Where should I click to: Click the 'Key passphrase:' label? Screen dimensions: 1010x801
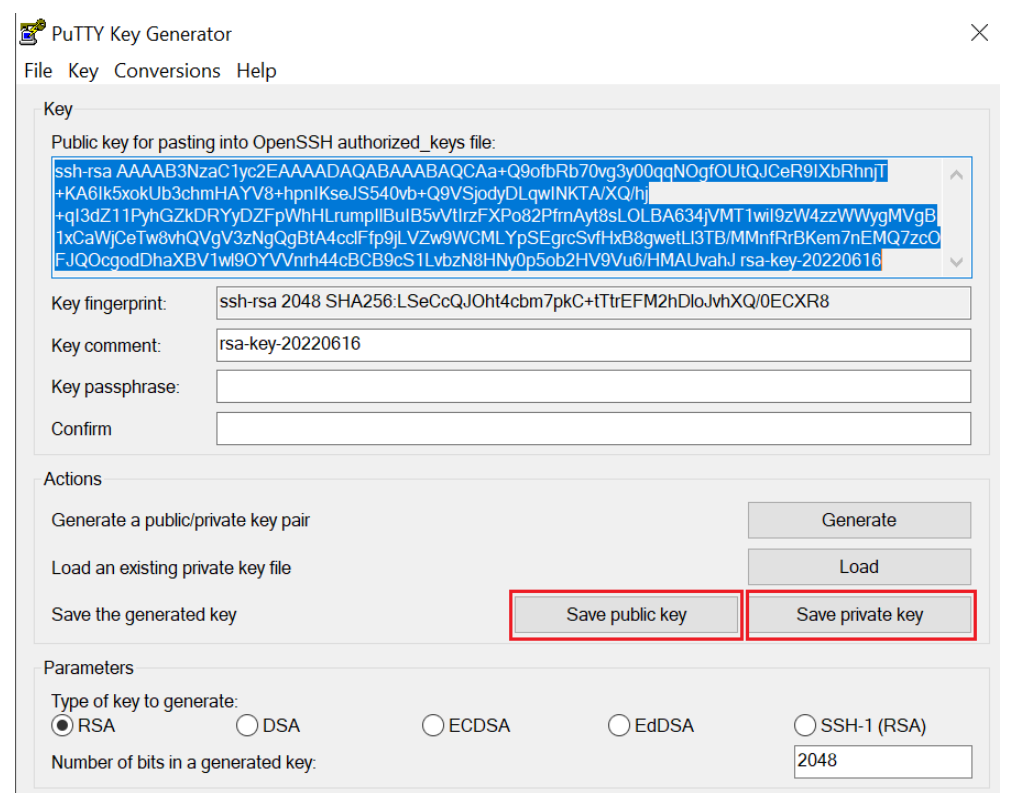click(x=115, y=387)
